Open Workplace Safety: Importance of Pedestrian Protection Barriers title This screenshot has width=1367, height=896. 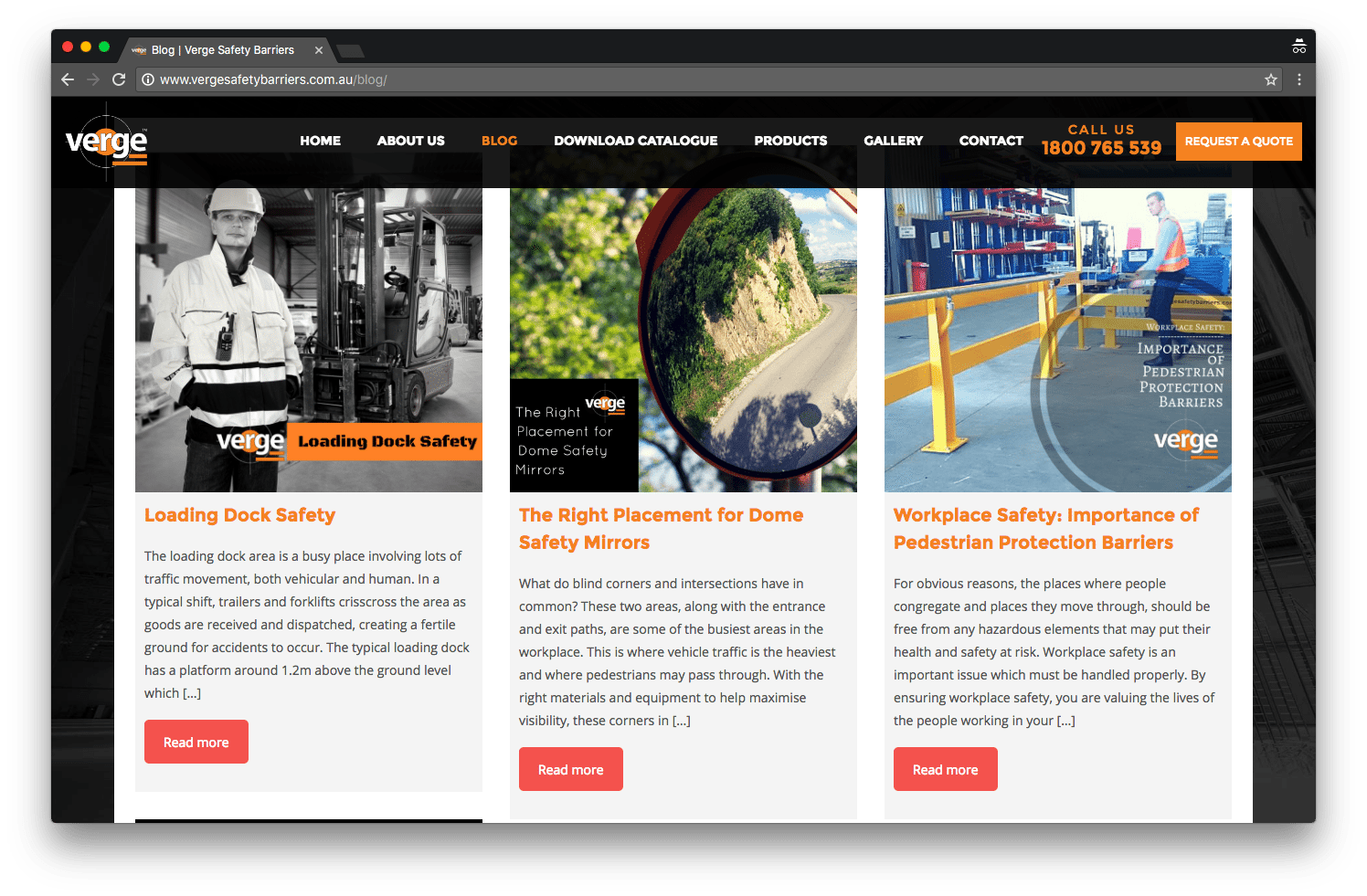point(1046,529)
